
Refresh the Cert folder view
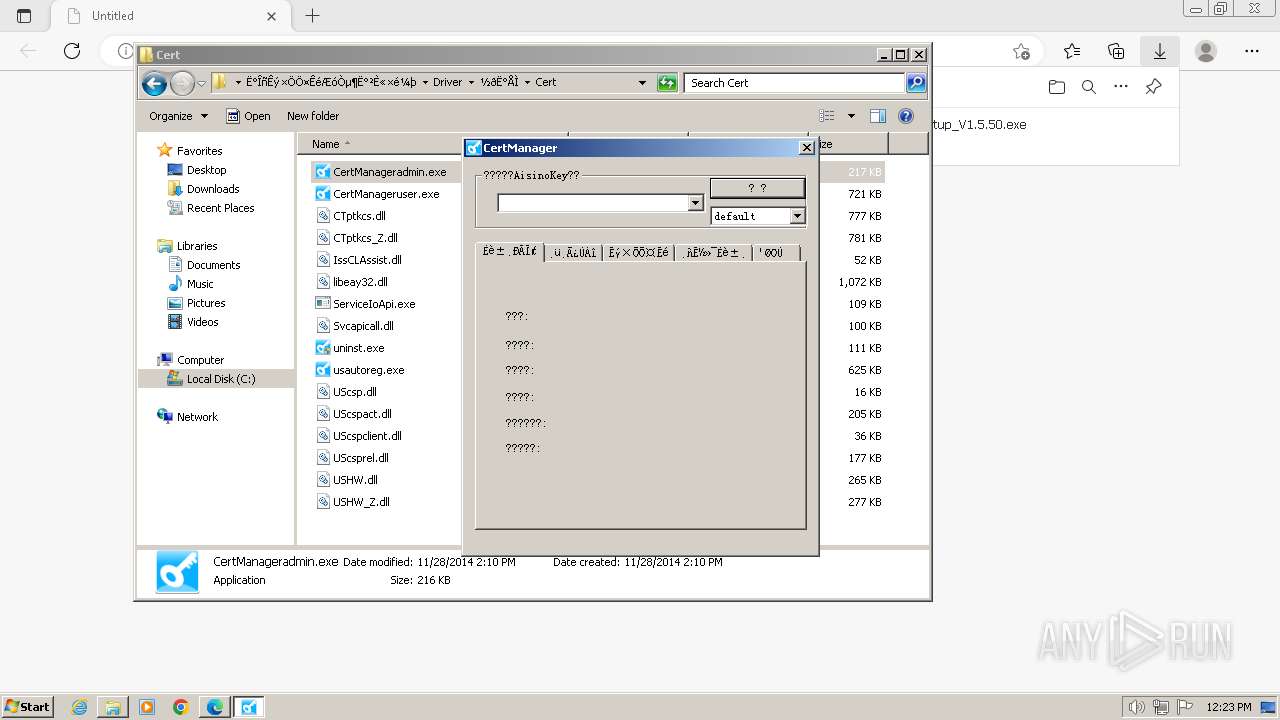pyautogui.click(x=667, y=83)
